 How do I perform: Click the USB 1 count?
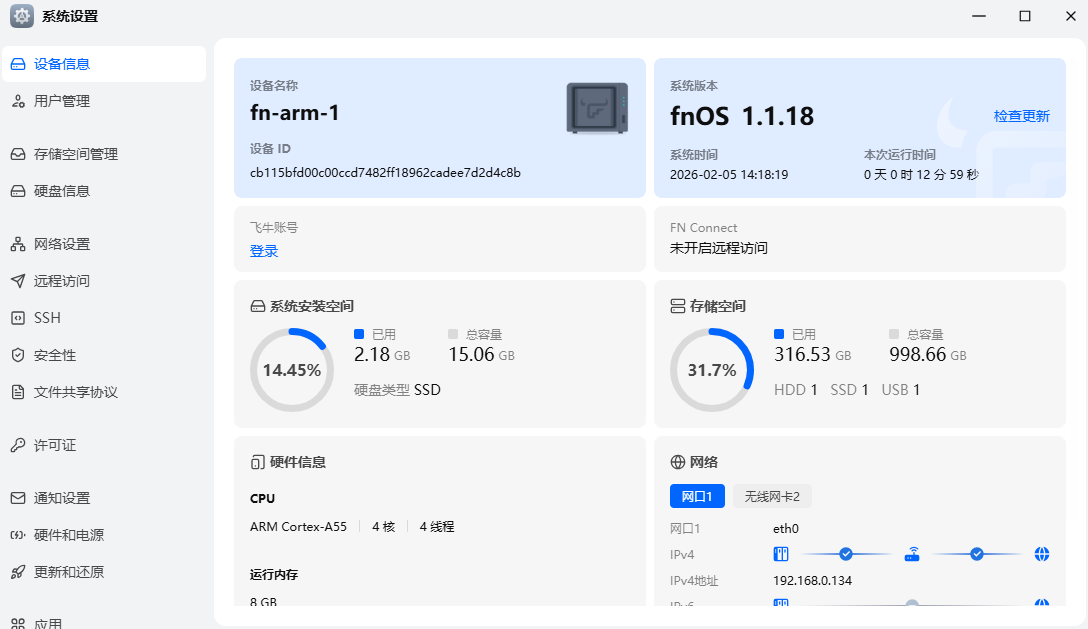901,390
